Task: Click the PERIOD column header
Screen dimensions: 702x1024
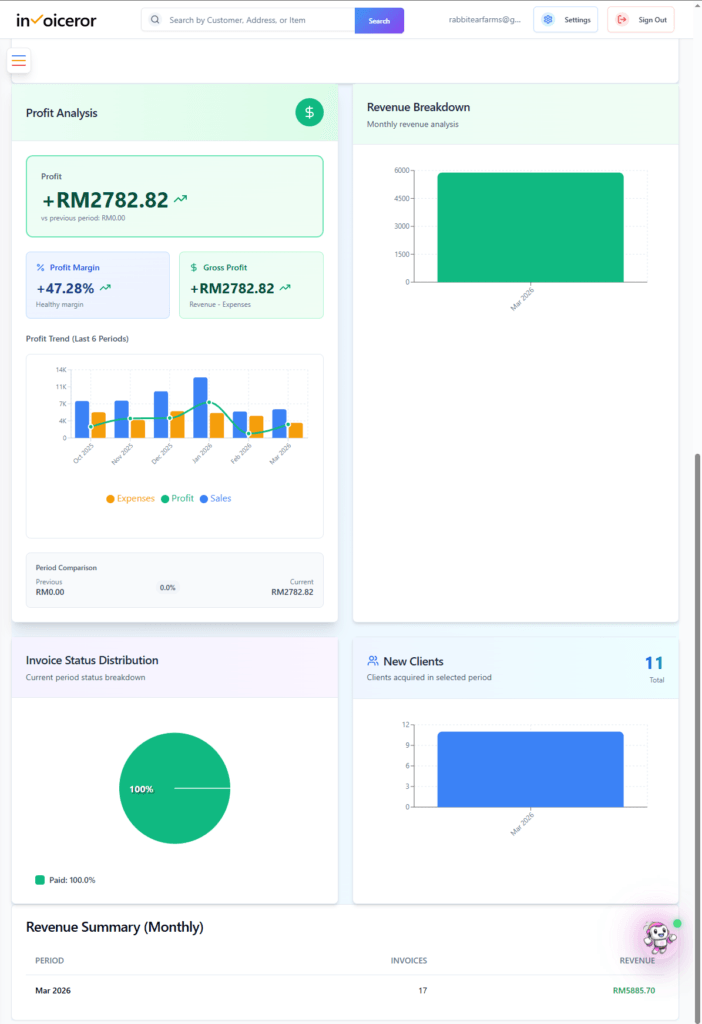Action: pos(50,960)
